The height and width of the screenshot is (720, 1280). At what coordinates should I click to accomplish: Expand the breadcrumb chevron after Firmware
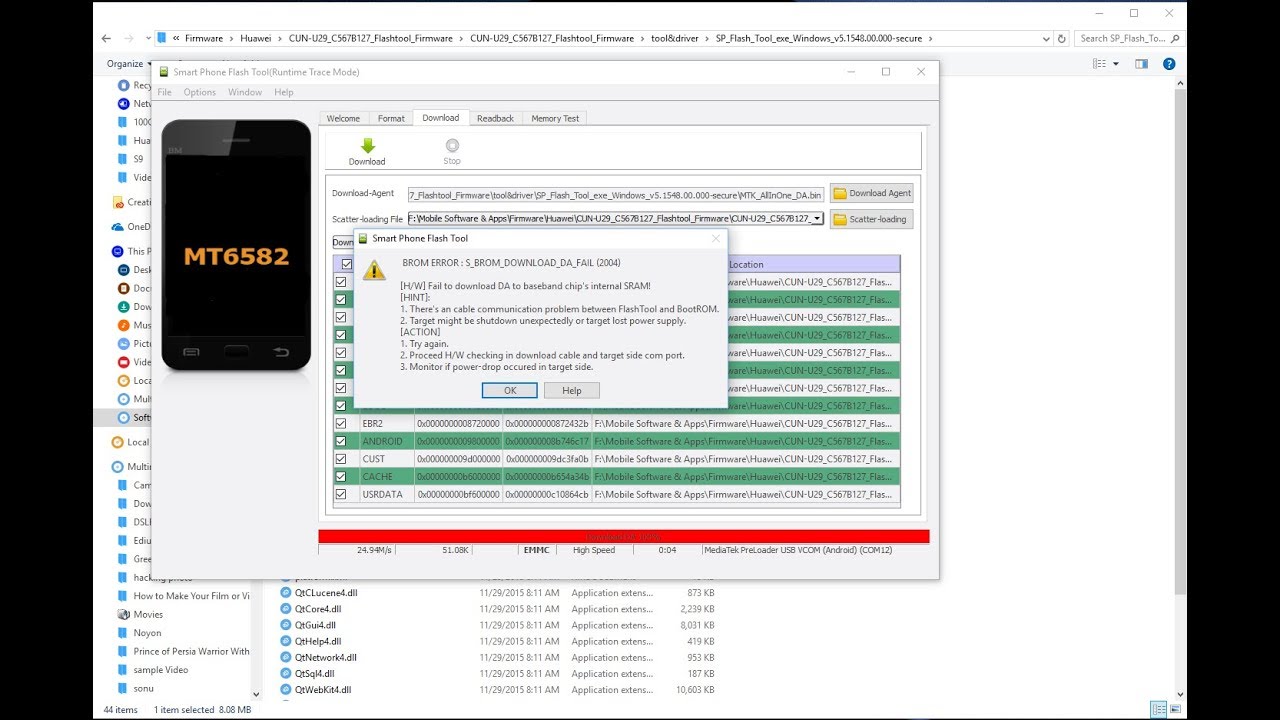pyautogui.click(x=231, y=39)
